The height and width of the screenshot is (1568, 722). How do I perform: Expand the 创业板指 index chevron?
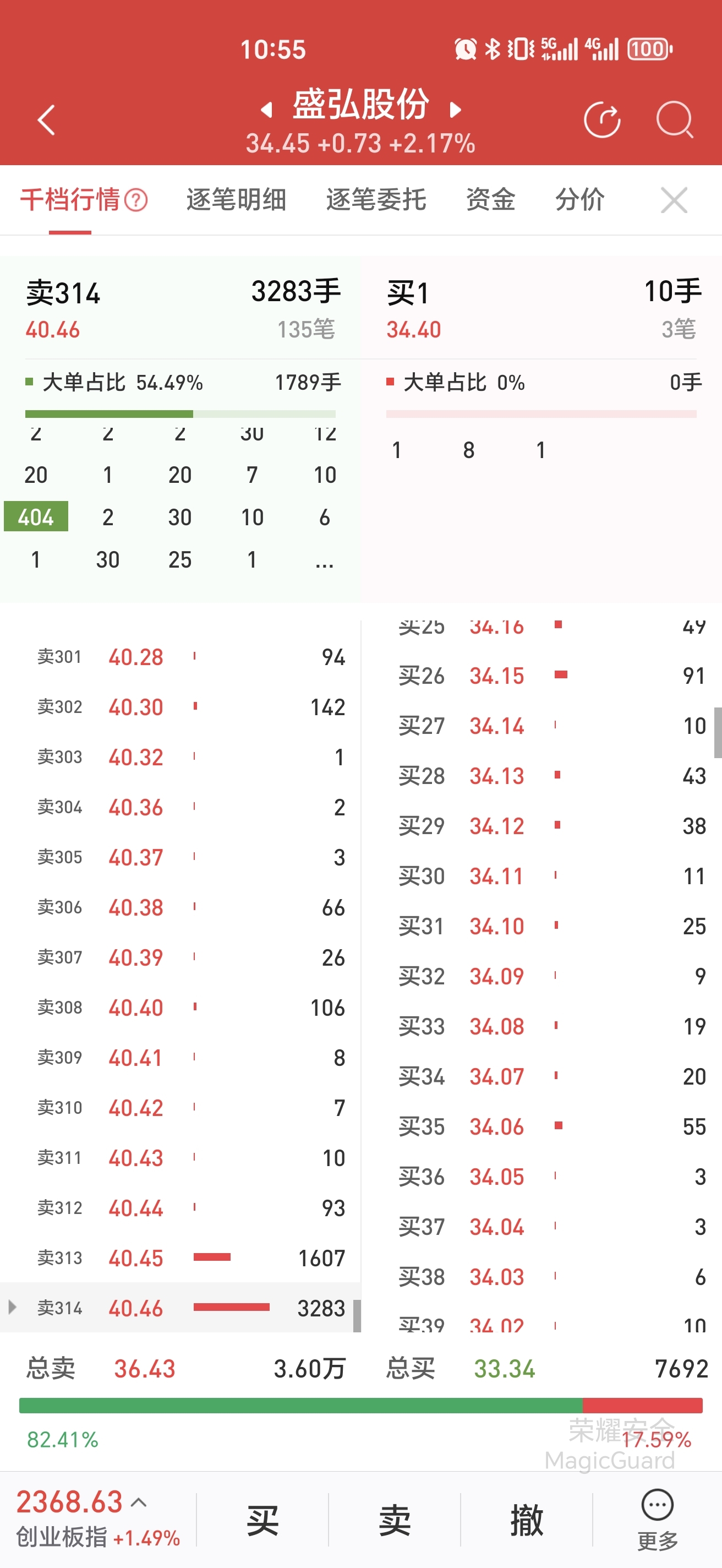click(x=139, y=1502)
